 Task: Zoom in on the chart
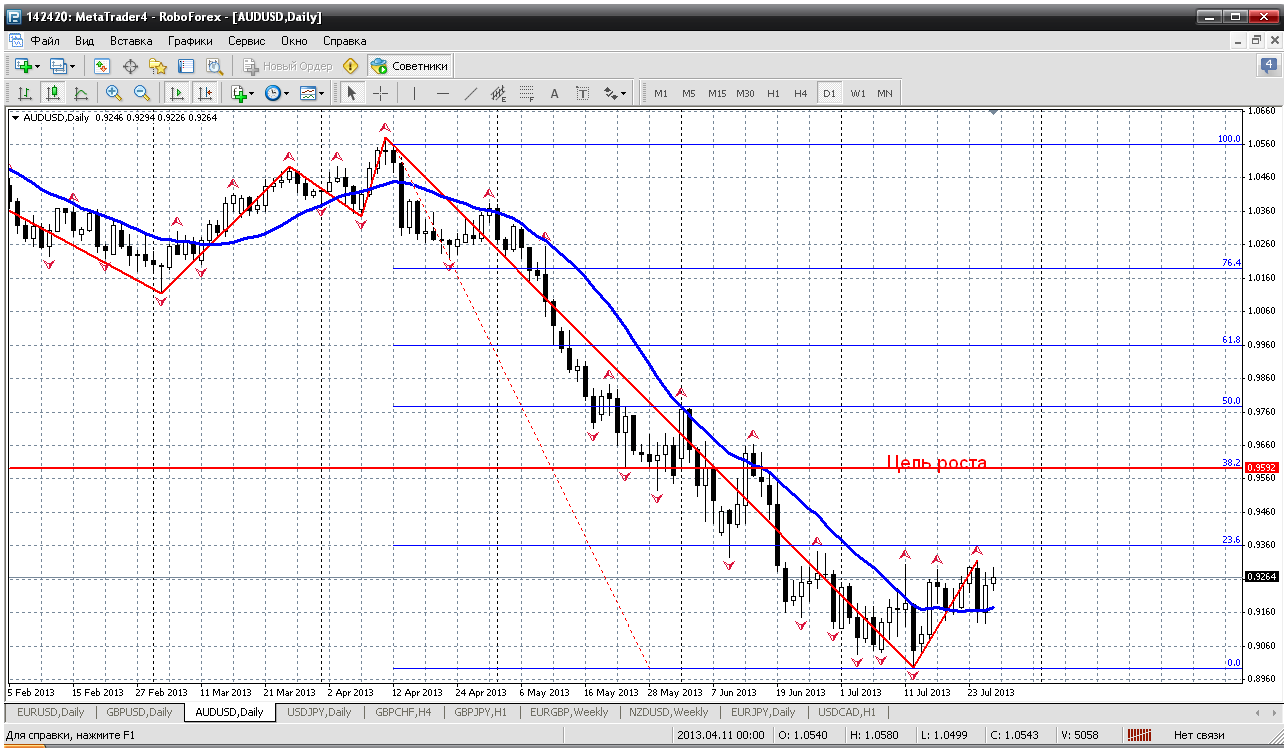tap(113, 93)
